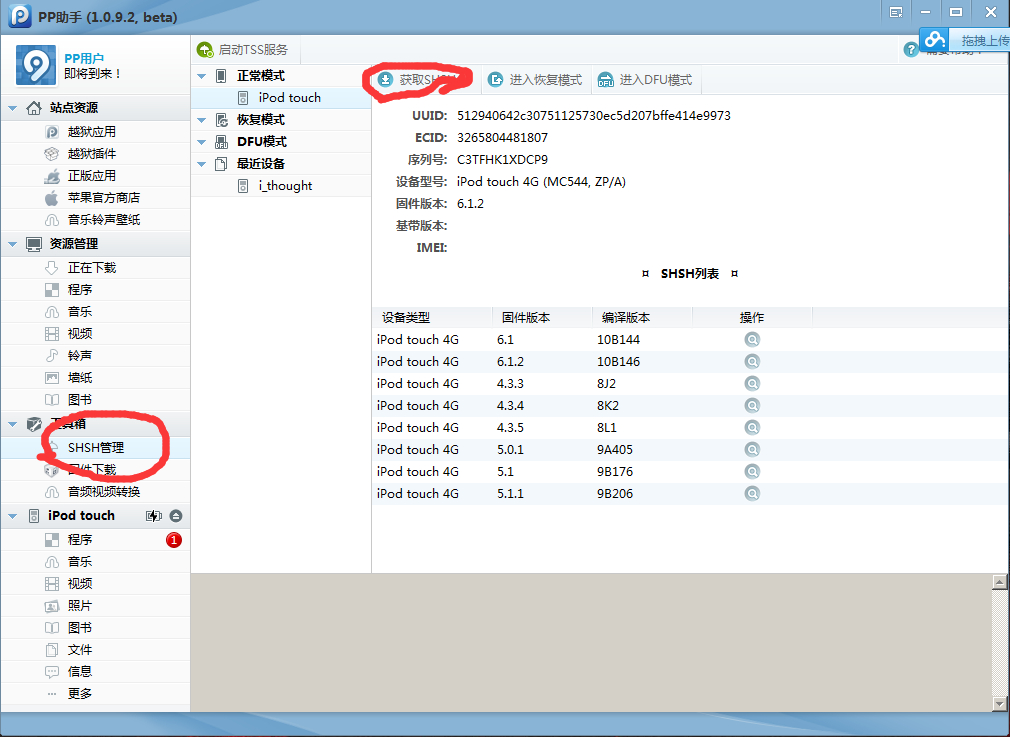
Task: Collapse the iPod touch device section
Action: click(12, 516)
